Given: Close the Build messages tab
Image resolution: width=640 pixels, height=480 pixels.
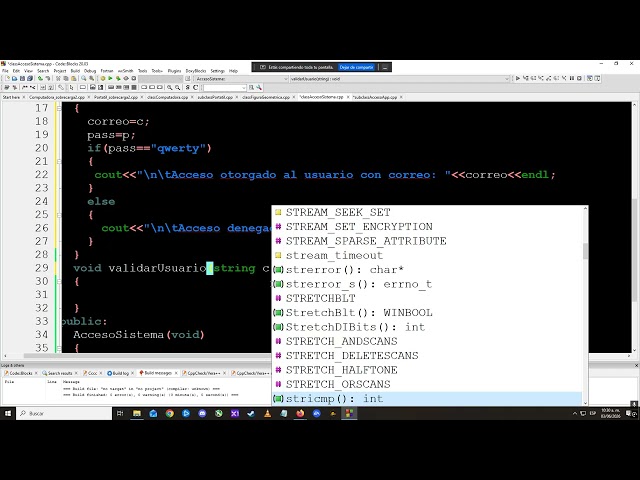Looking at the screenshot, I should 176,373.
